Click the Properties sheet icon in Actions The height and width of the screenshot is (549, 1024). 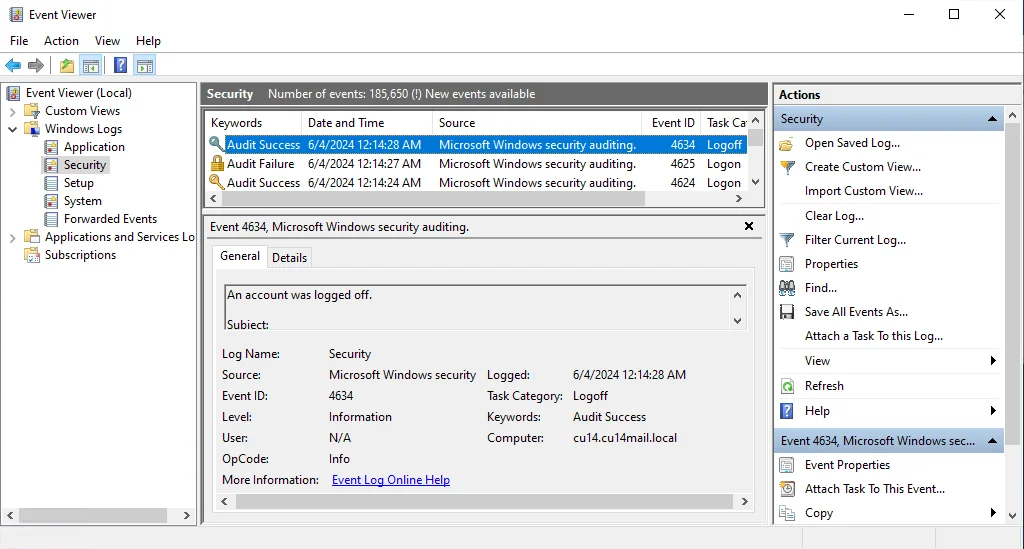tap(787, 264)
